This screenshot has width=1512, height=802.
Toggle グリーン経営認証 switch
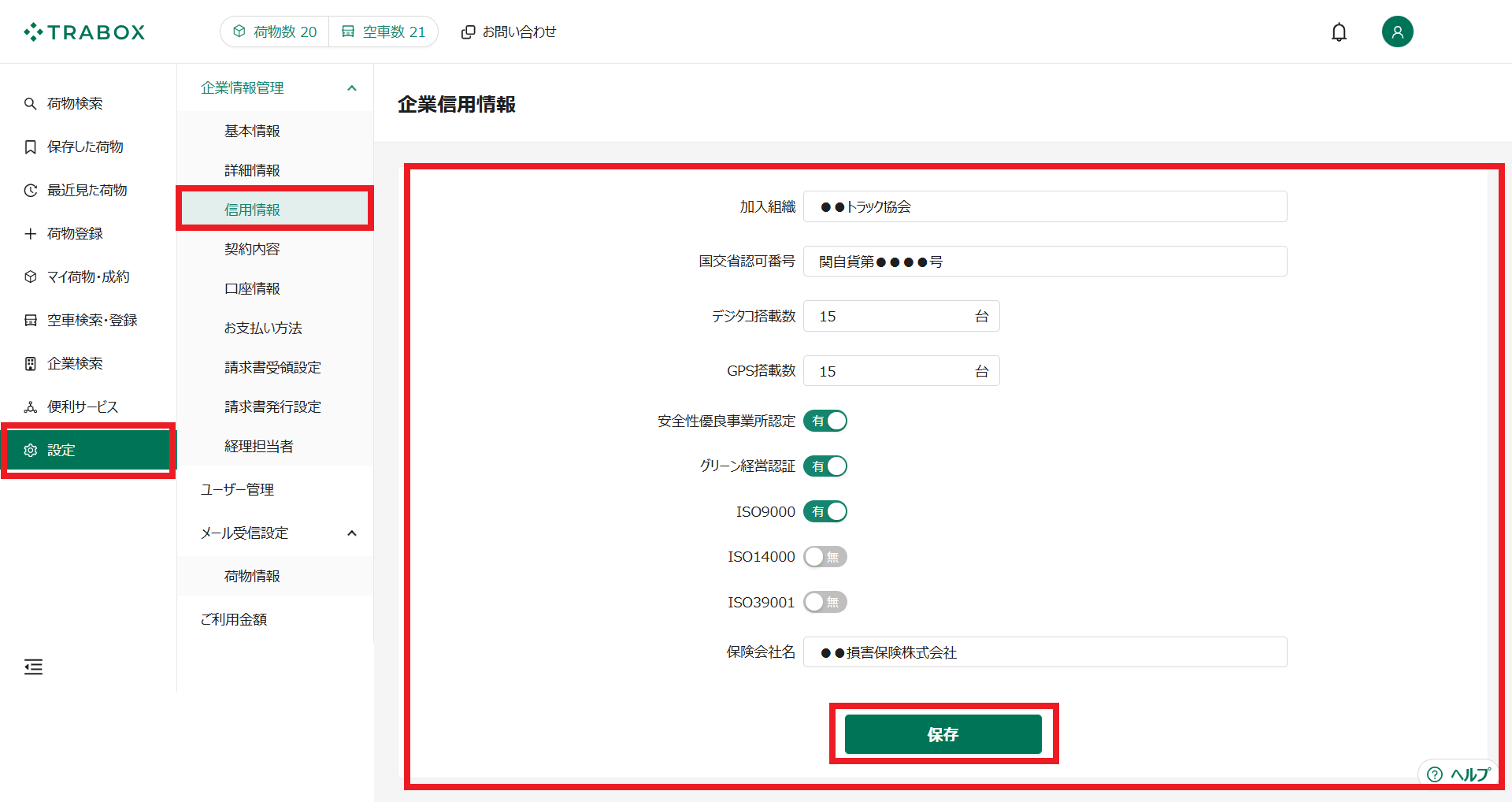tap(825, 466)
